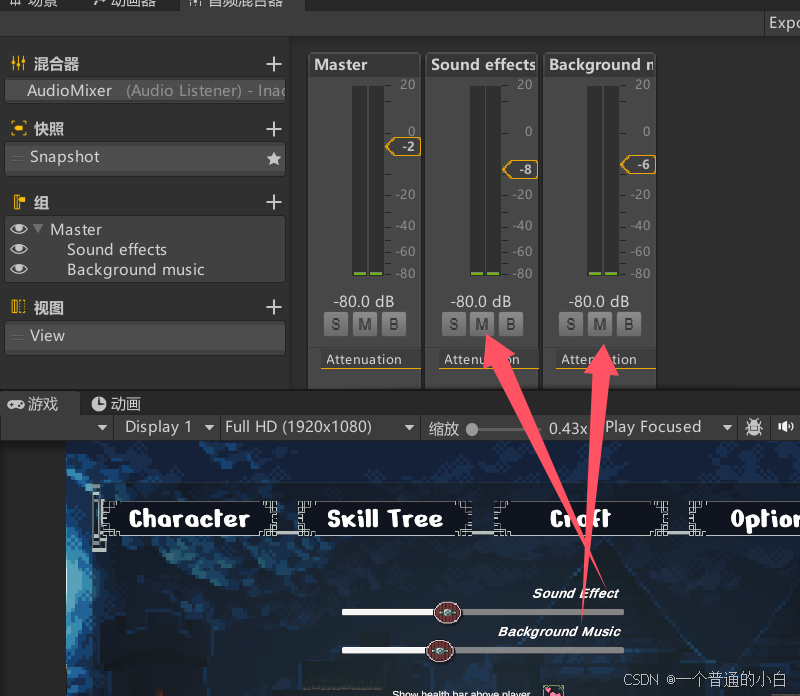
Task: Add a new snapshot with the plus icon
Action: point(274,129)
